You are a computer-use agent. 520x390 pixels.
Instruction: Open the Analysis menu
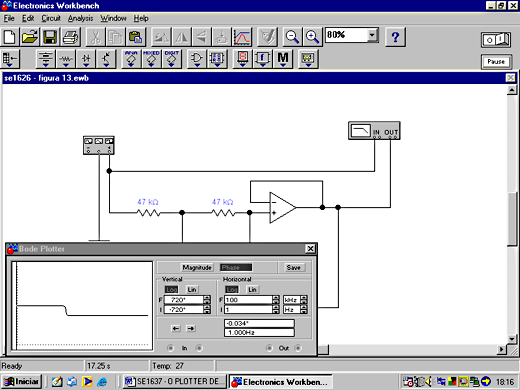click(x=80, y=18)
